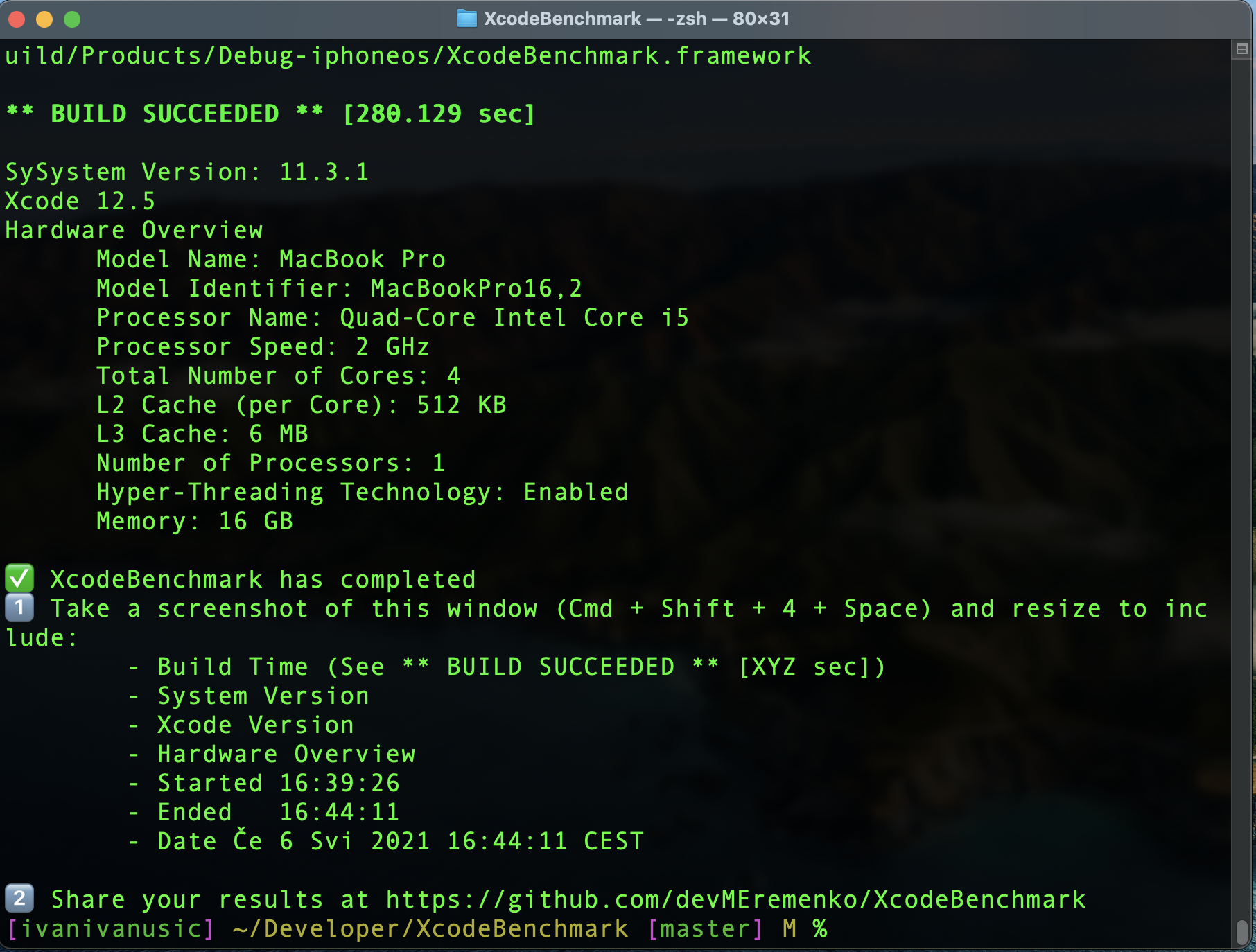Click the '** BUILD SUCCEEDED **' line
Image resolution: width=1256 pixels, height=952 pixels.
pyautogui.click(x=165, y=114)
